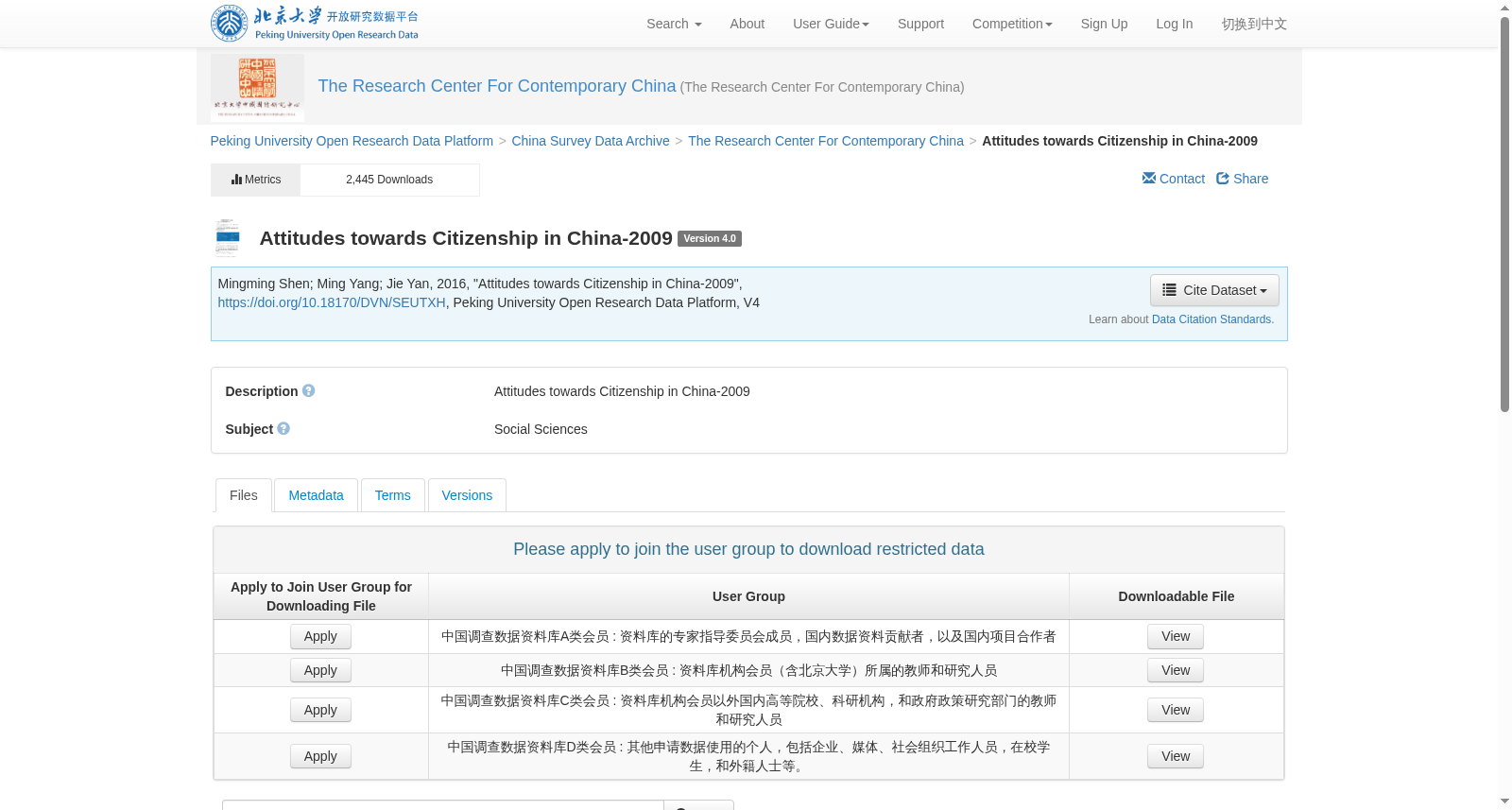The image size is (1512, 810).
Task: Click the Peking University Open Research Data logo
Action: [315, 24]
